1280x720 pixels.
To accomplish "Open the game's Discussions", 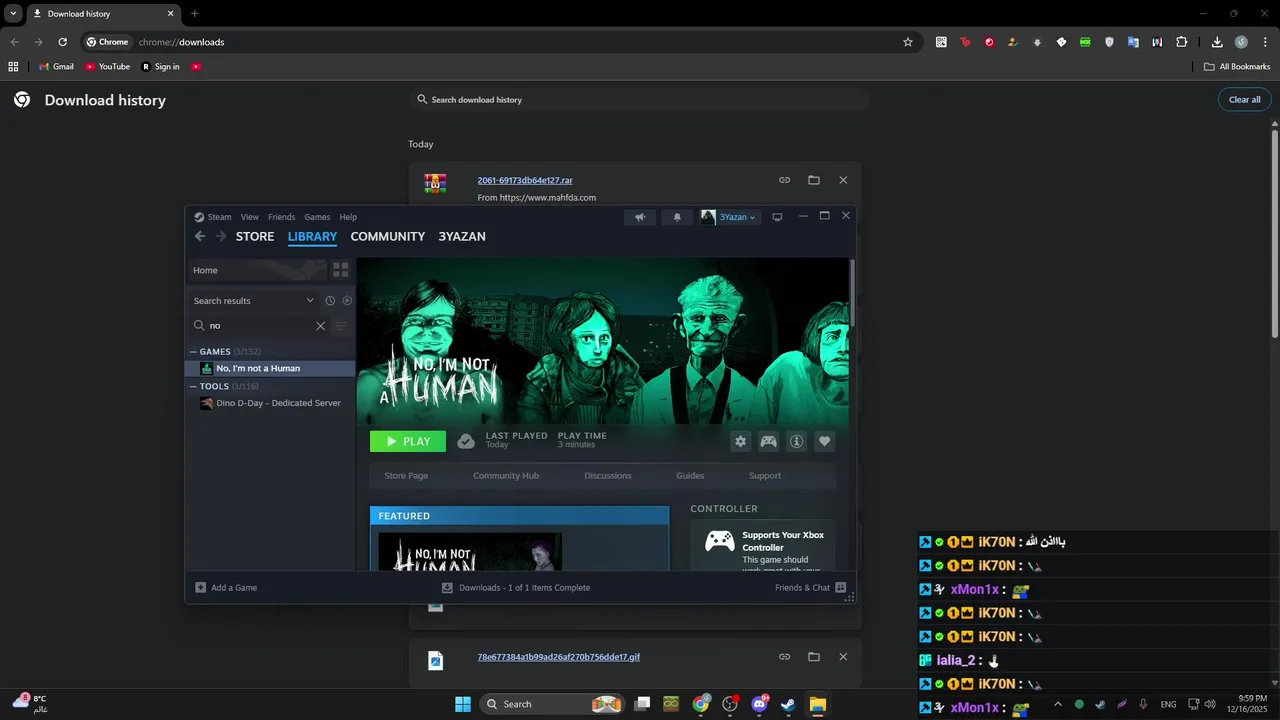I will coord(608,476).
